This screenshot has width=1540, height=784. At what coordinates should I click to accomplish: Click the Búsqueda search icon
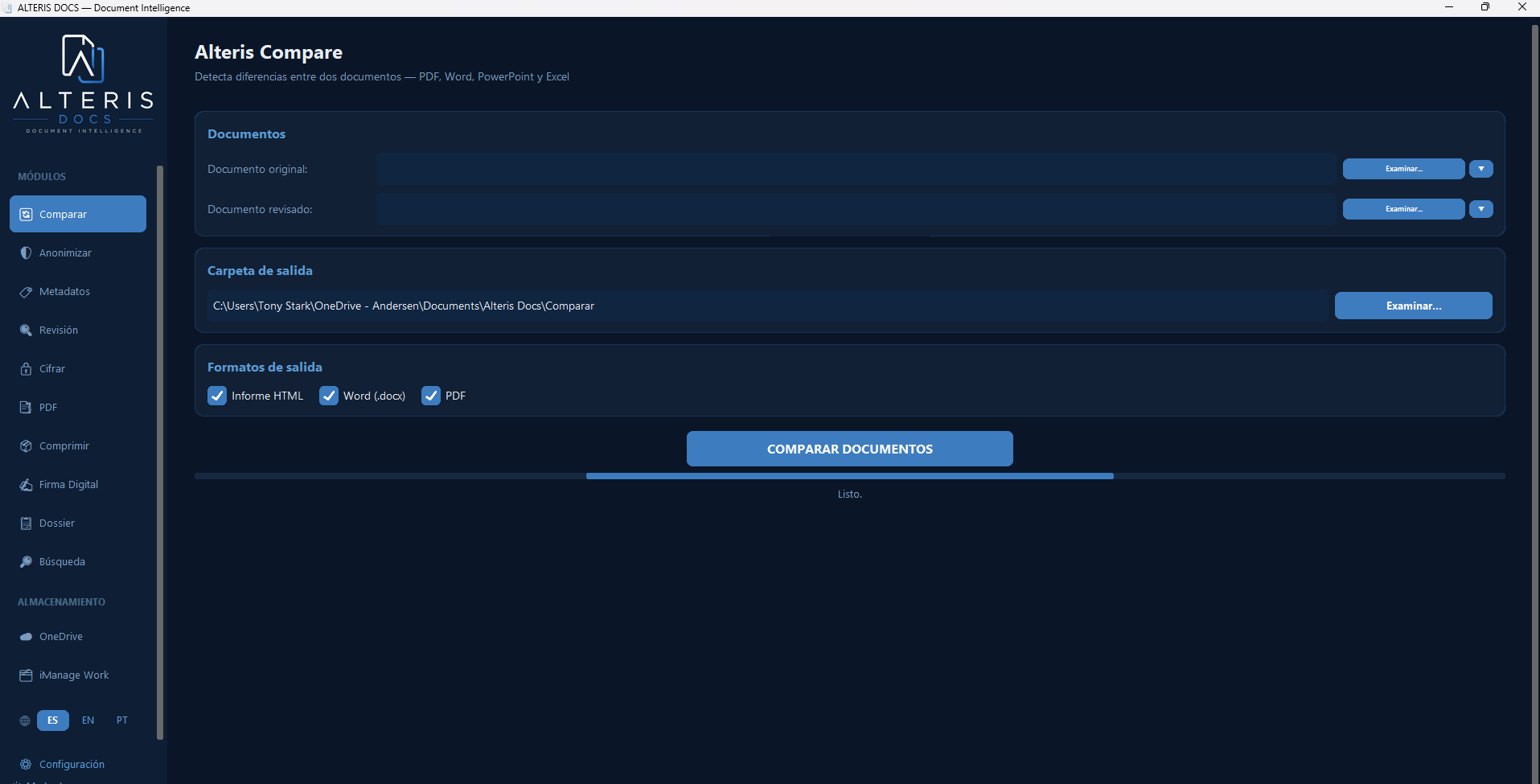(26, 562)
